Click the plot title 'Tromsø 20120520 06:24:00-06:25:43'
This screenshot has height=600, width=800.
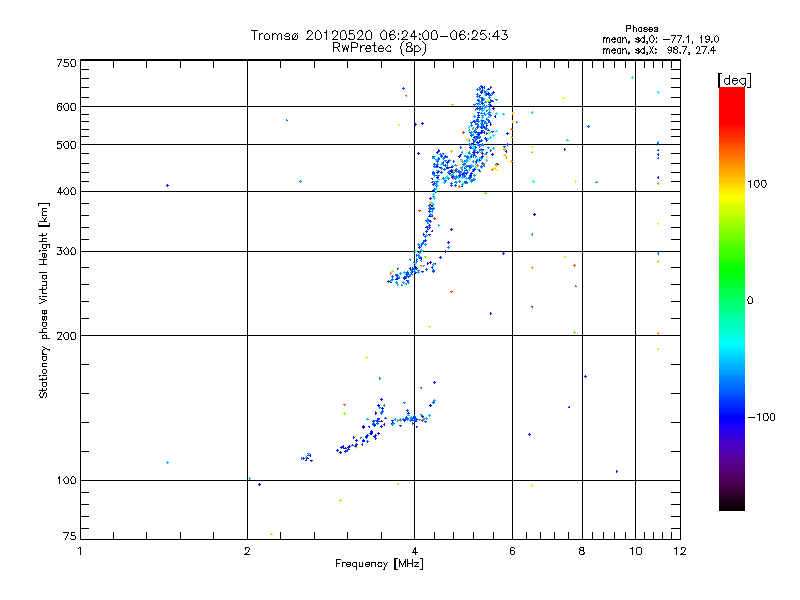379,35
